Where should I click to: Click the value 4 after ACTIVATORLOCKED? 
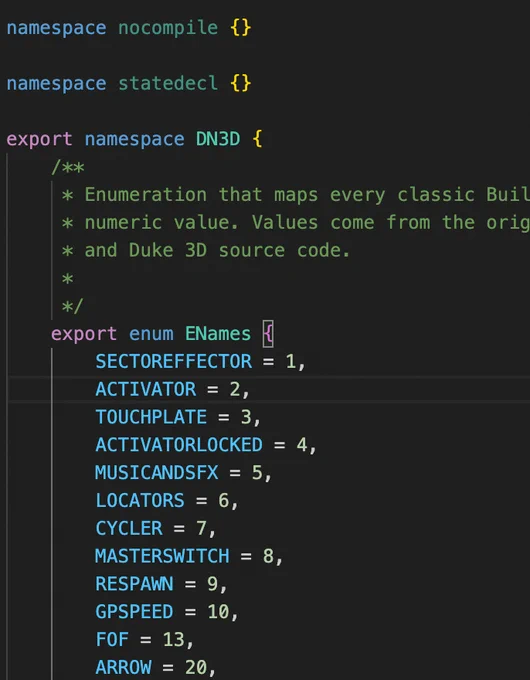[x=302, y=445]
